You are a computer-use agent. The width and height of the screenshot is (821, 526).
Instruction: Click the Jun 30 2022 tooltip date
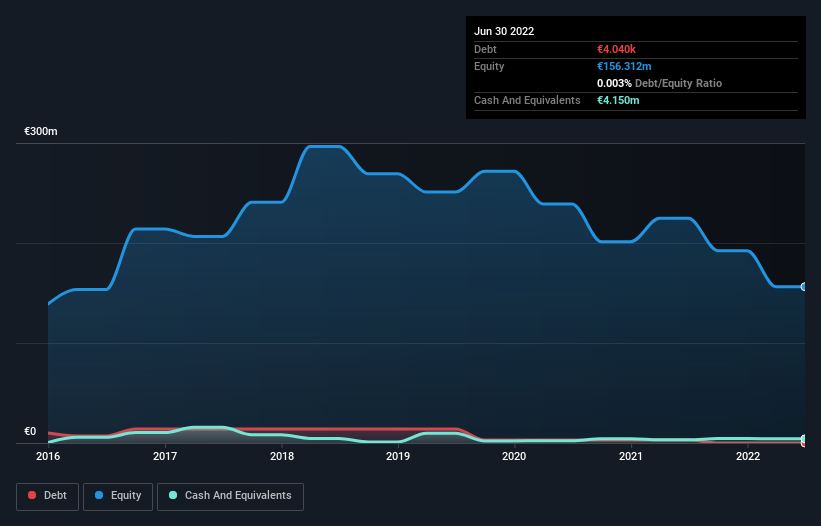[x=504, y=31]
